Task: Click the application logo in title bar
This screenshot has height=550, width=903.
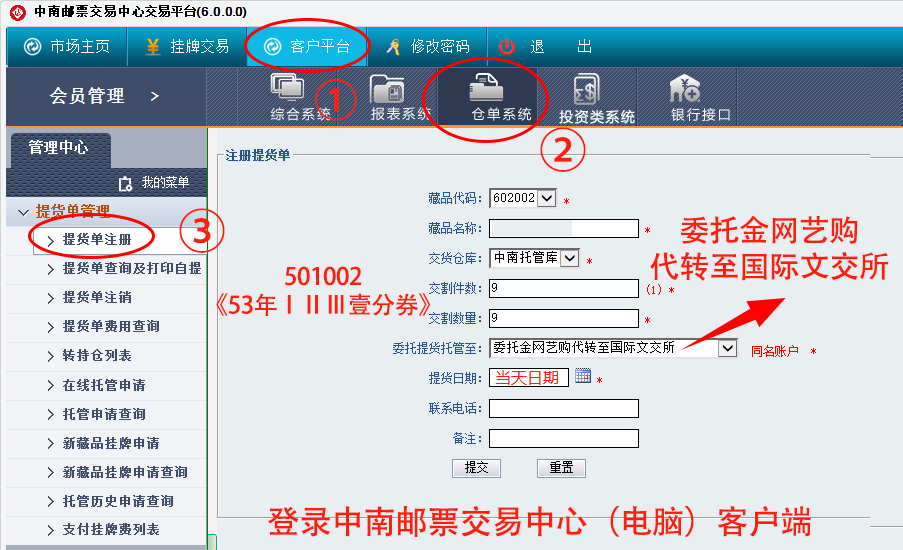Action: click(18, 12)
